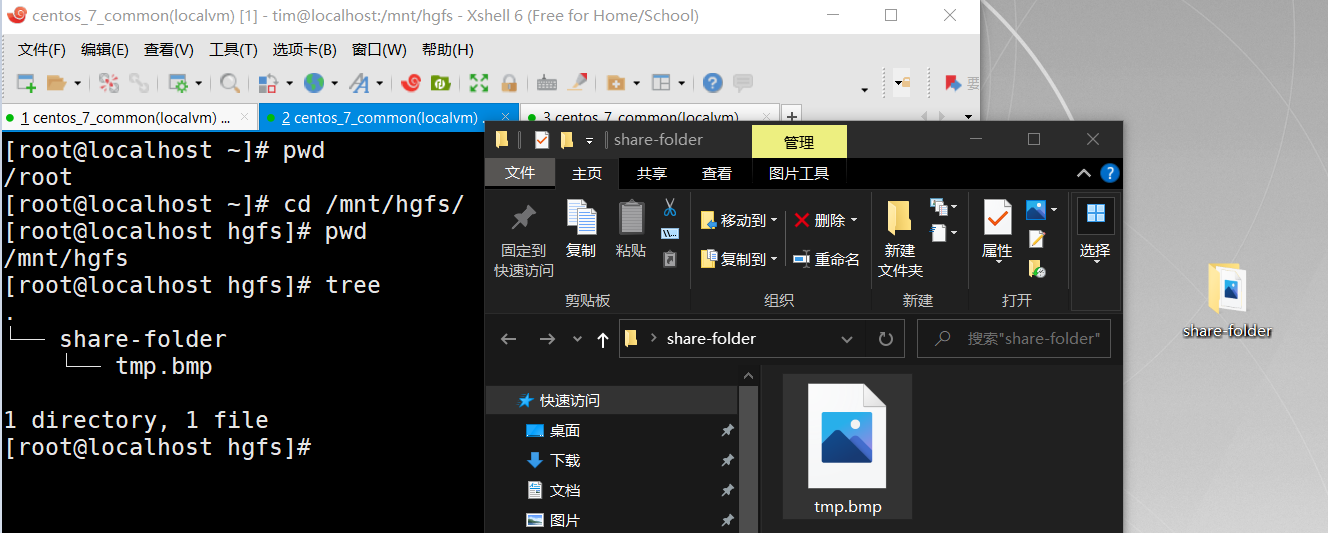
Task: Collapse the Explorer ribbon with chevron
Action: pos(1083,173)
